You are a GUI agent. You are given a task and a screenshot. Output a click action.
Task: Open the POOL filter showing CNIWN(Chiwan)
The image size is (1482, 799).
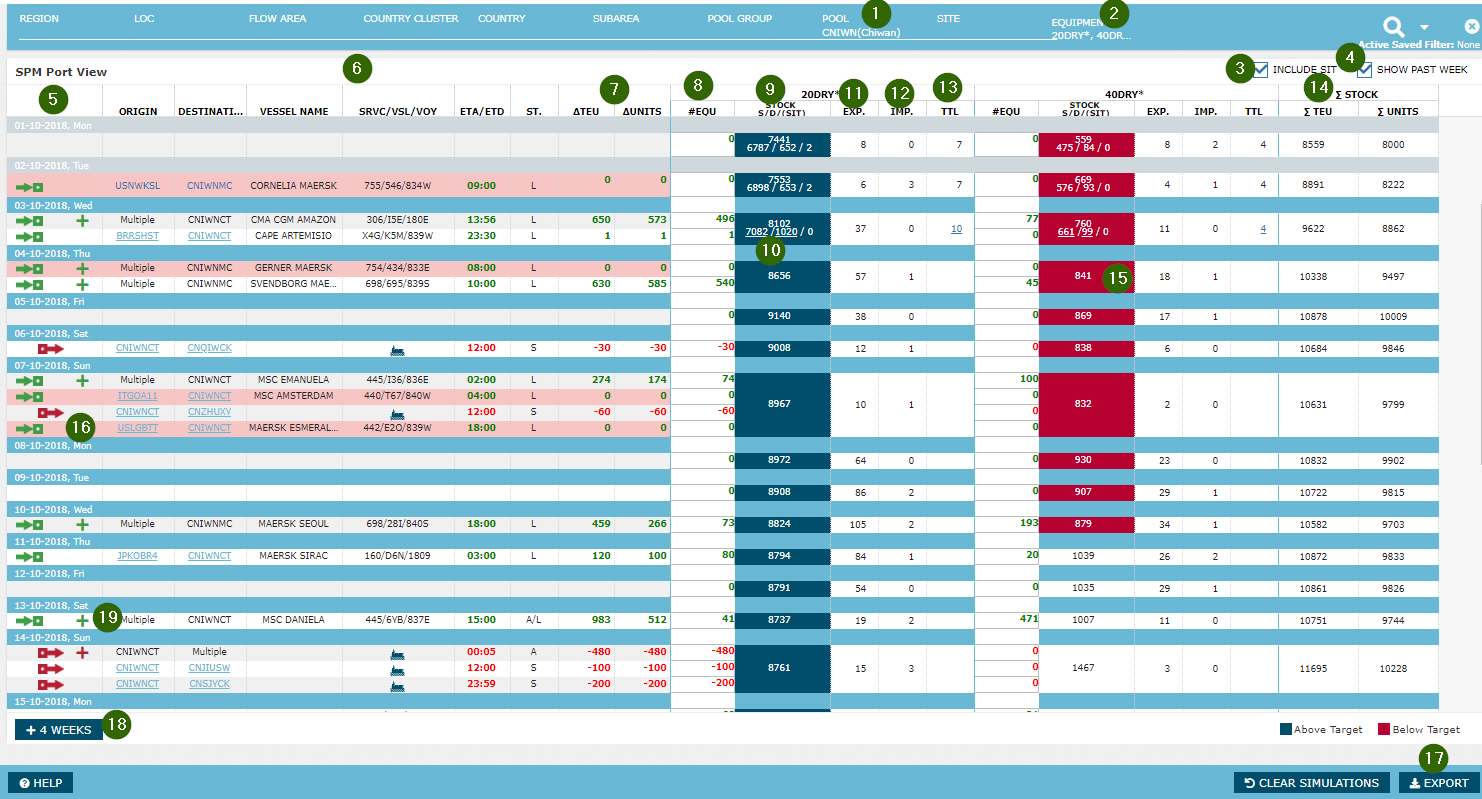861,32
